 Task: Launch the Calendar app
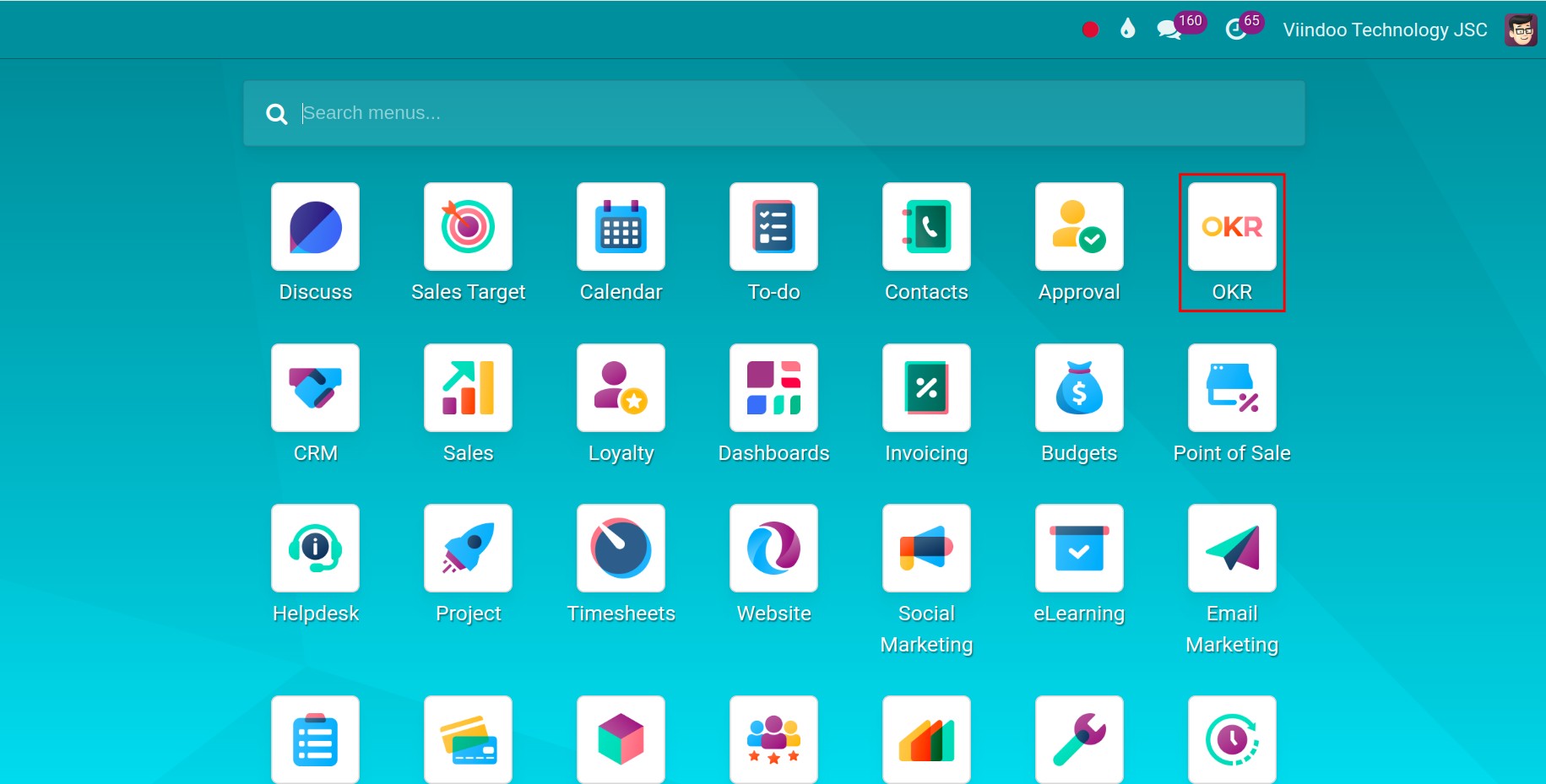coord(621,227)
